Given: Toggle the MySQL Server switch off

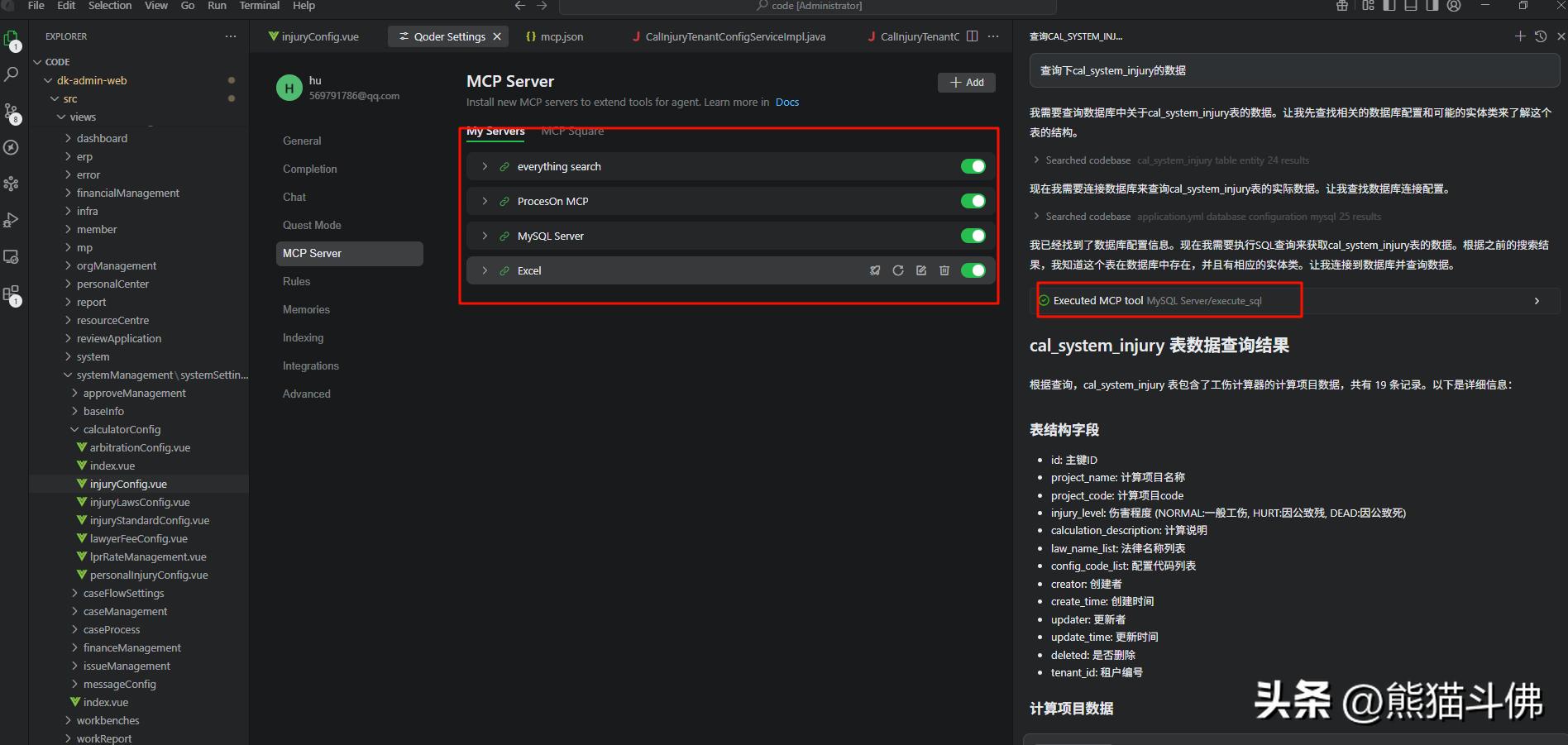Looking at the screenshot, I should pyautogui.click(x=973, y=236).
